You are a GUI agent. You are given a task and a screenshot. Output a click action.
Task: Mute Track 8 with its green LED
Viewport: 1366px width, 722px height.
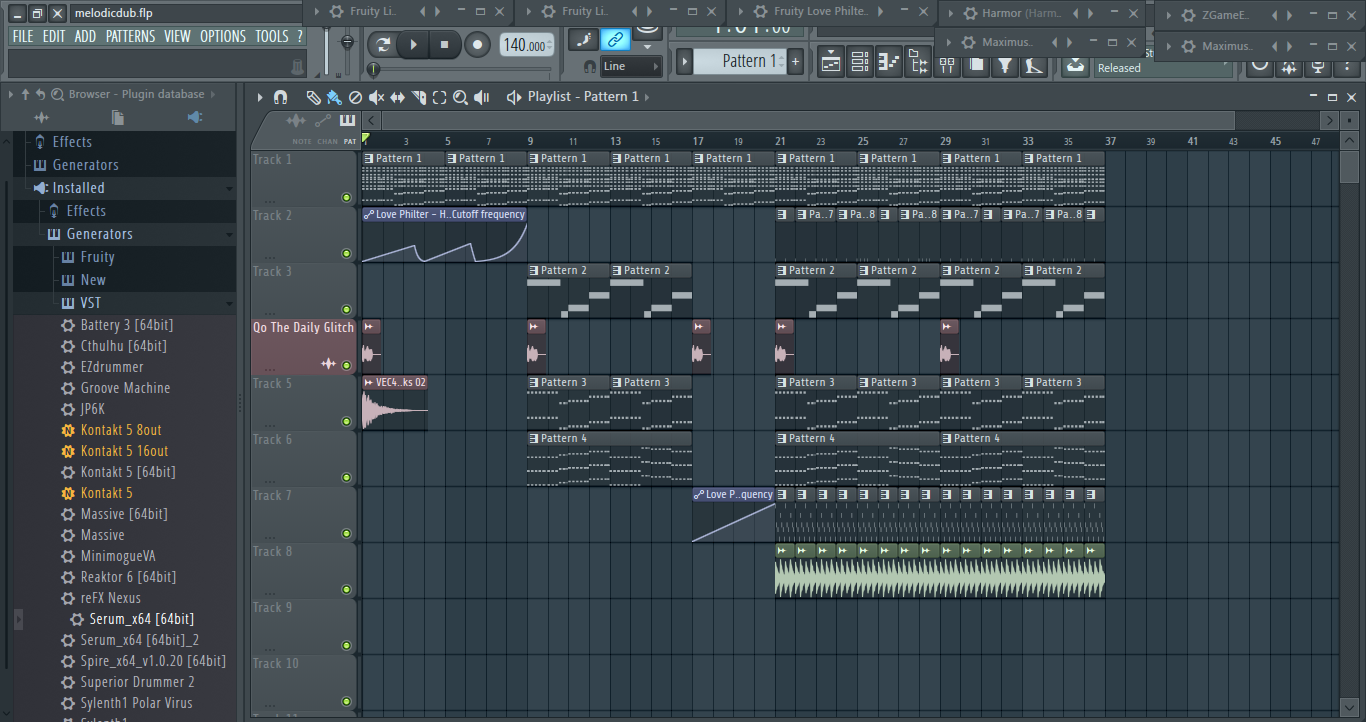pos(346,589)
